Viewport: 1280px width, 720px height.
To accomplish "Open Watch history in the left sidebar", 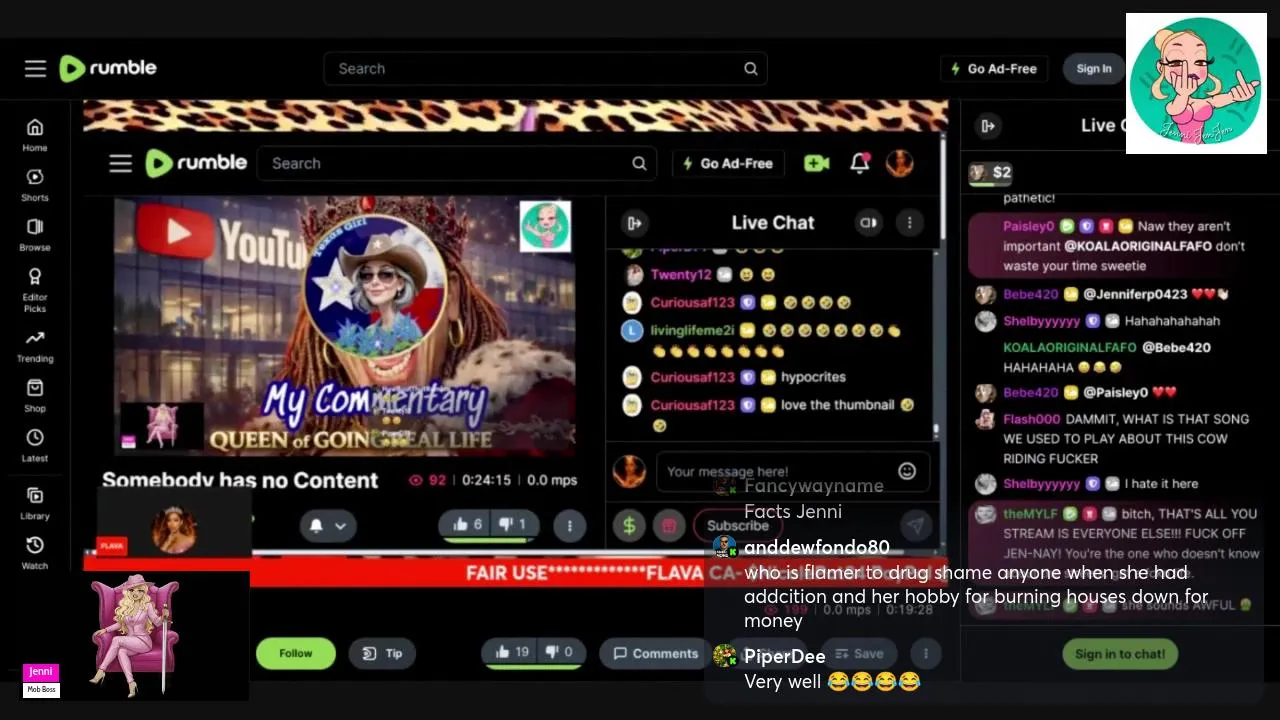I will (x=35, y=552).
